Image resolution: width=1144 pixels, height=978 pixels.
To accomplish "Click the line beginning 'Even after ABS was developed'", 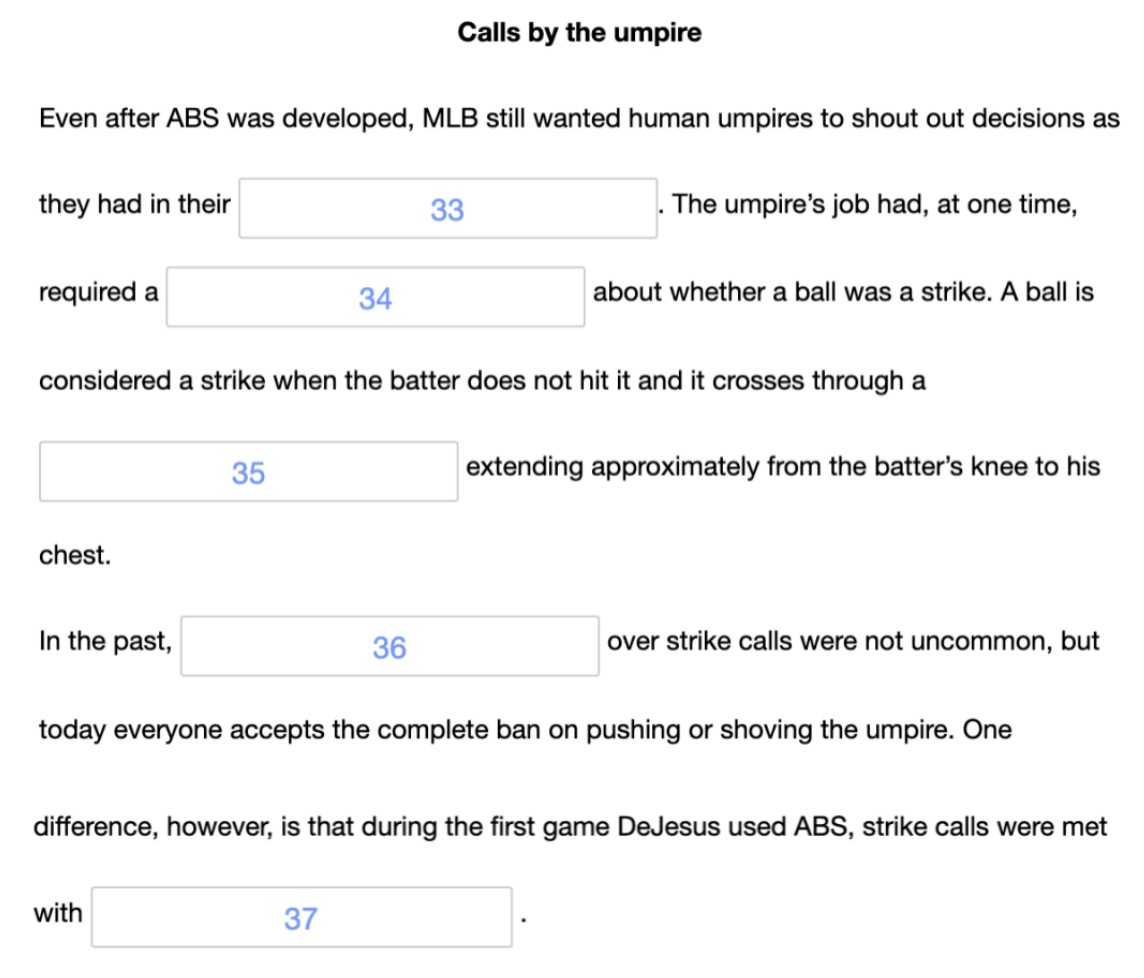I will [579, 118].
